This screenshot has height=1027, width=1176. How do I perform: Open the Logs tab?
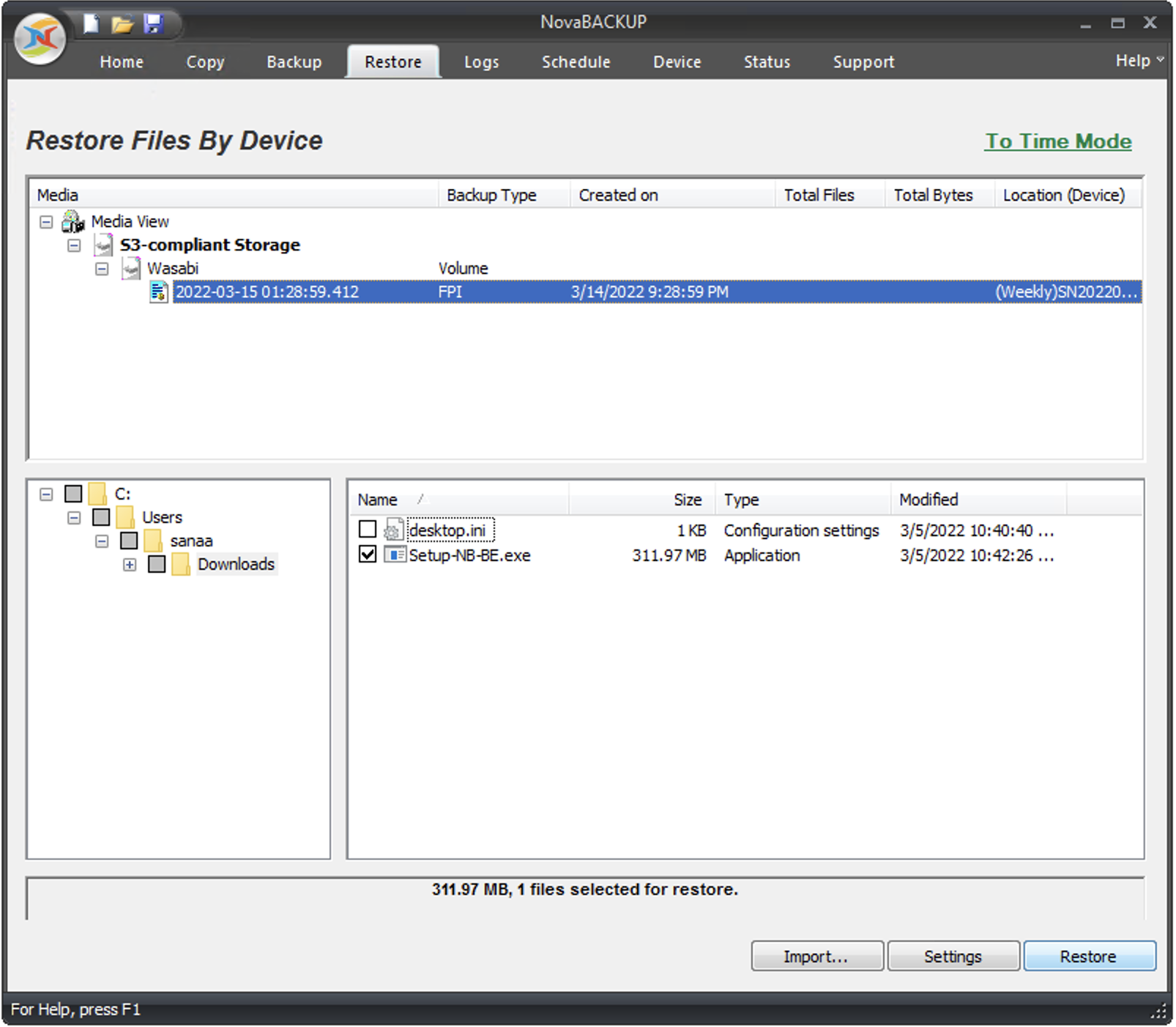[481, 62]
